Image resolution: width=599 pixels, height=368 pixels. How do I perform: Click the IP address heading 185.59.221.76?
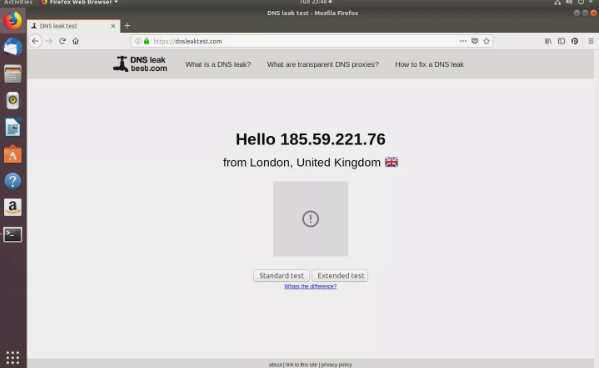[x=333, y=139]
